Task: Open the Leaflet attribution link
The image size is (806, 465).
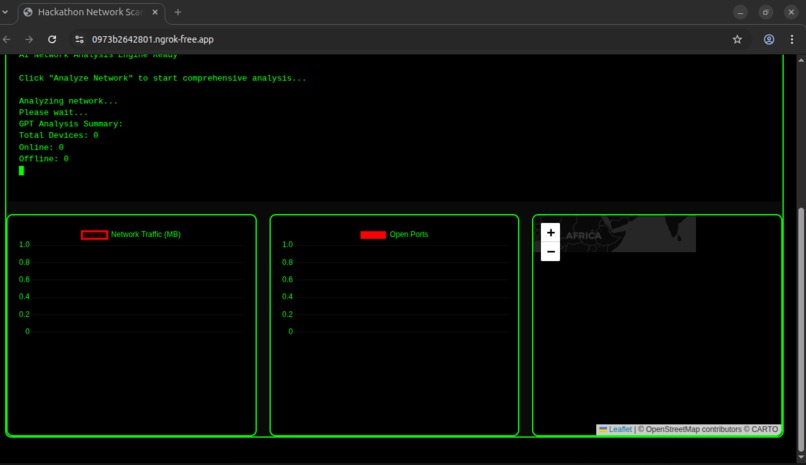Action: 620,429
